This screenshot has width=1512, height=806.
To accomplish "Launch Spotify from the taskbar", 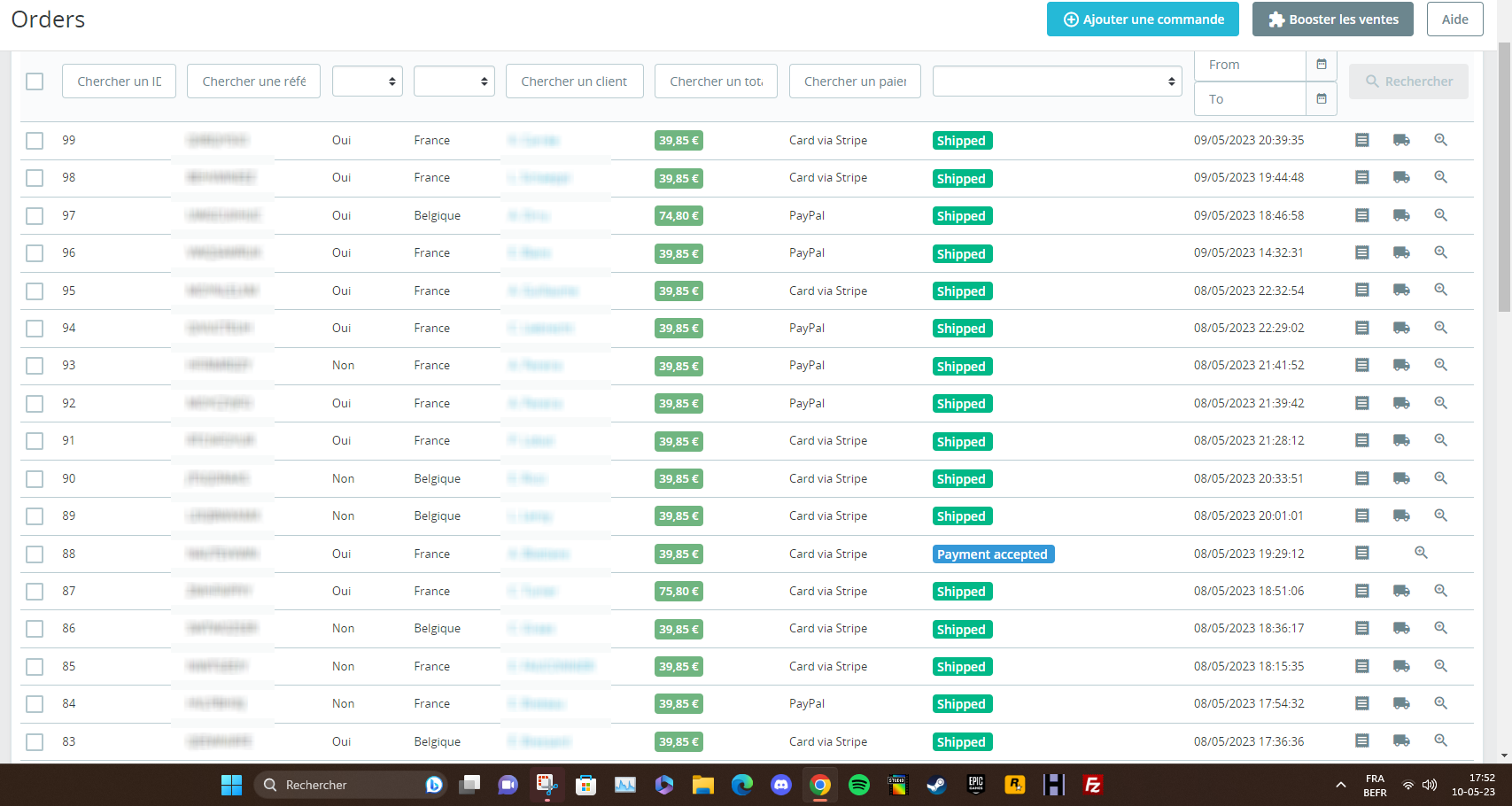I will [858, 785].
